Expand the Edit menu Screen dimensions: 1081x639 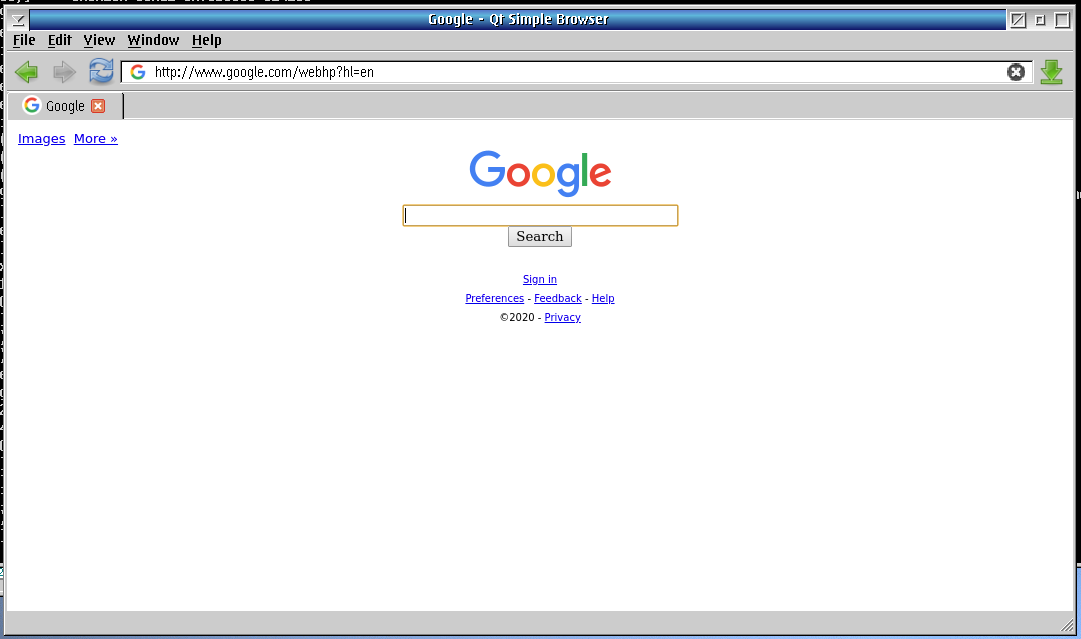pos(59,40)
